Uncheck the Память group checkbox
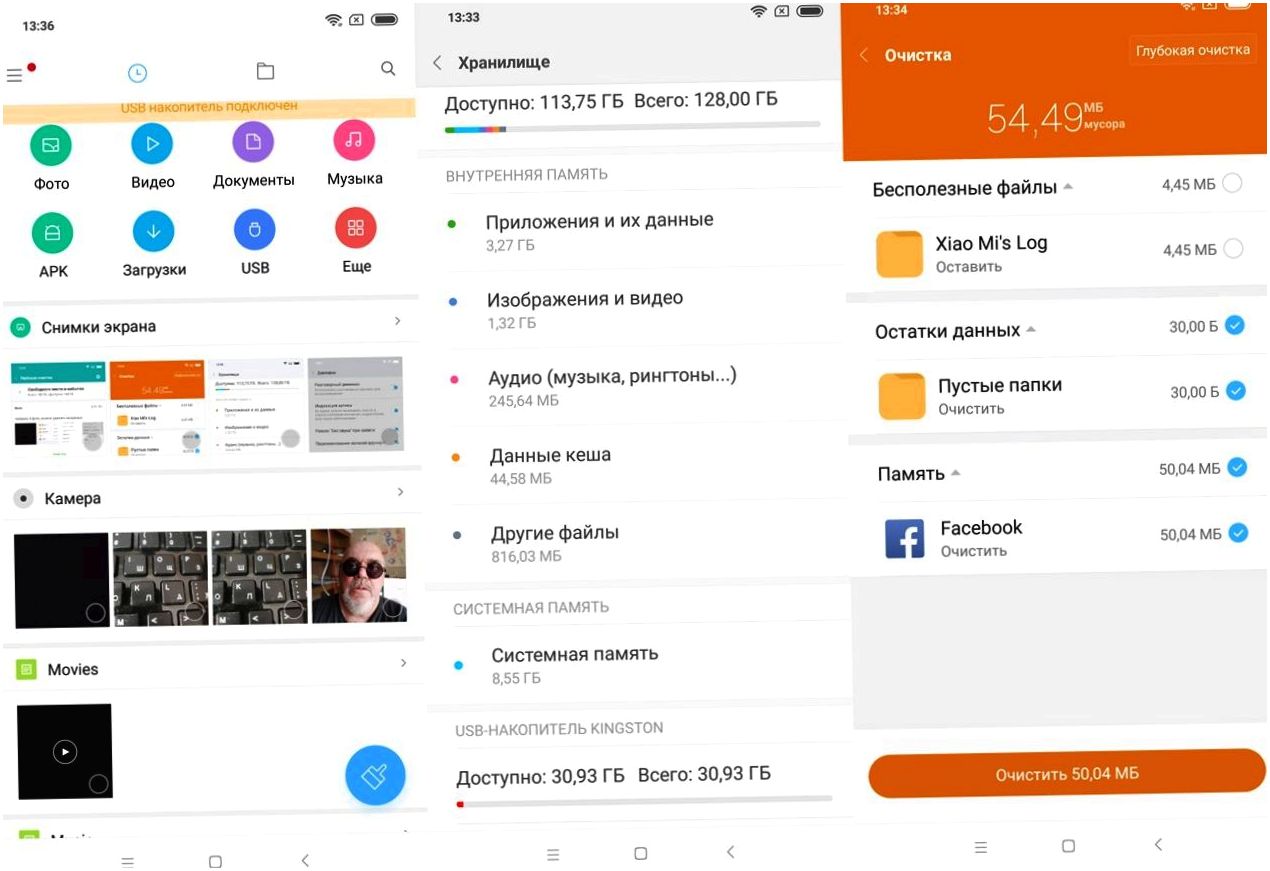1270x871 pixels. coord(1237,467)
